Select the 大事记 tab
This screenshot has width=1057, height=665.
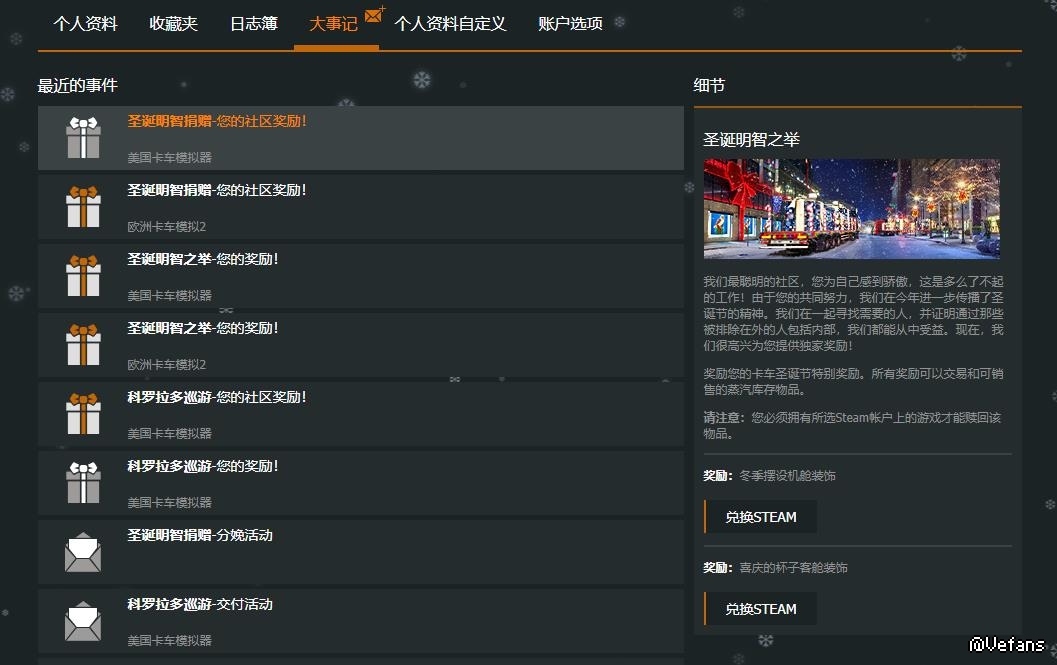tap(332, 24)
